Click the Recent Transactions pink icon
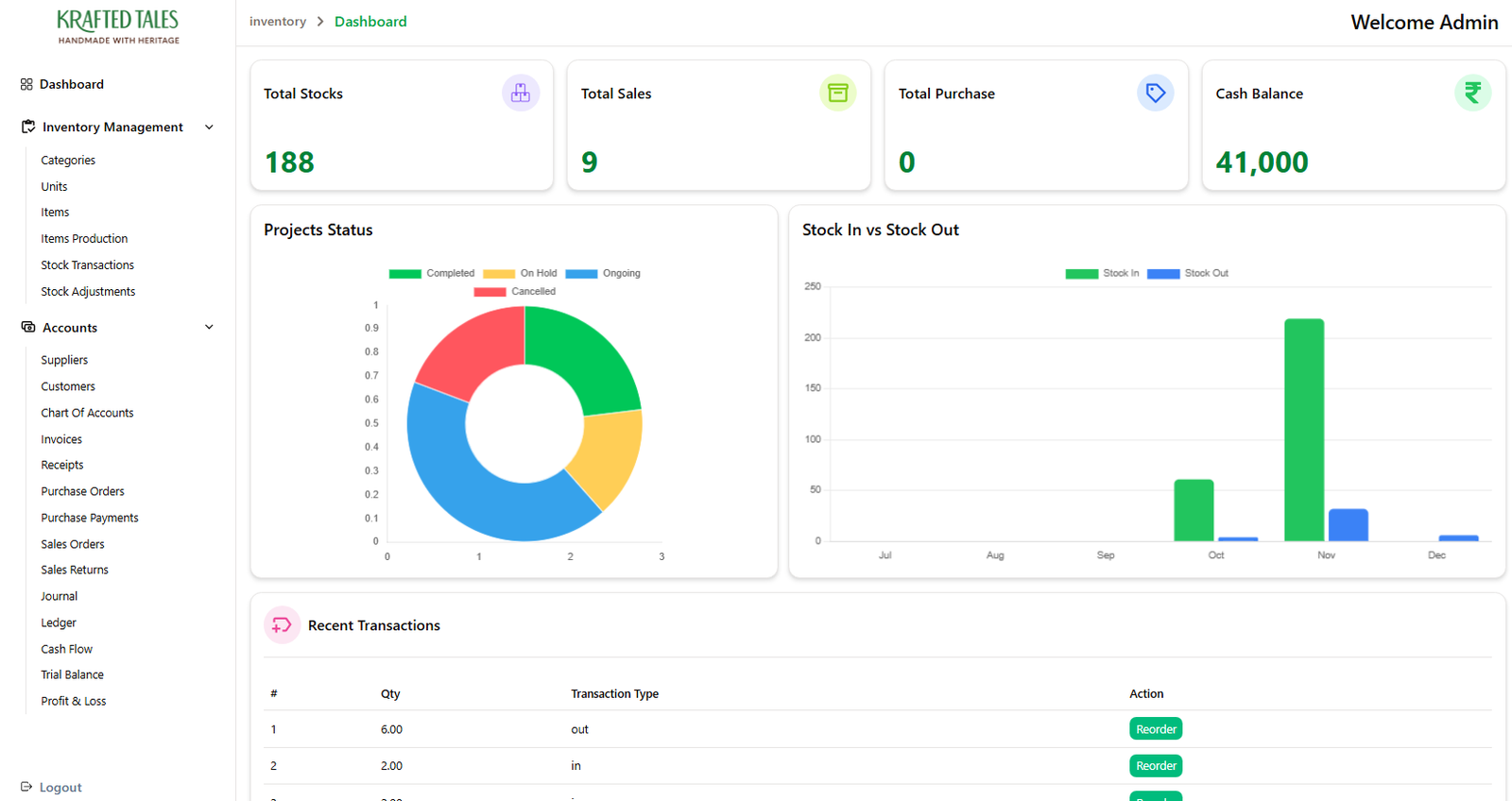The image size is (1512, 801). pyautogui.click(x=282, y=625)
